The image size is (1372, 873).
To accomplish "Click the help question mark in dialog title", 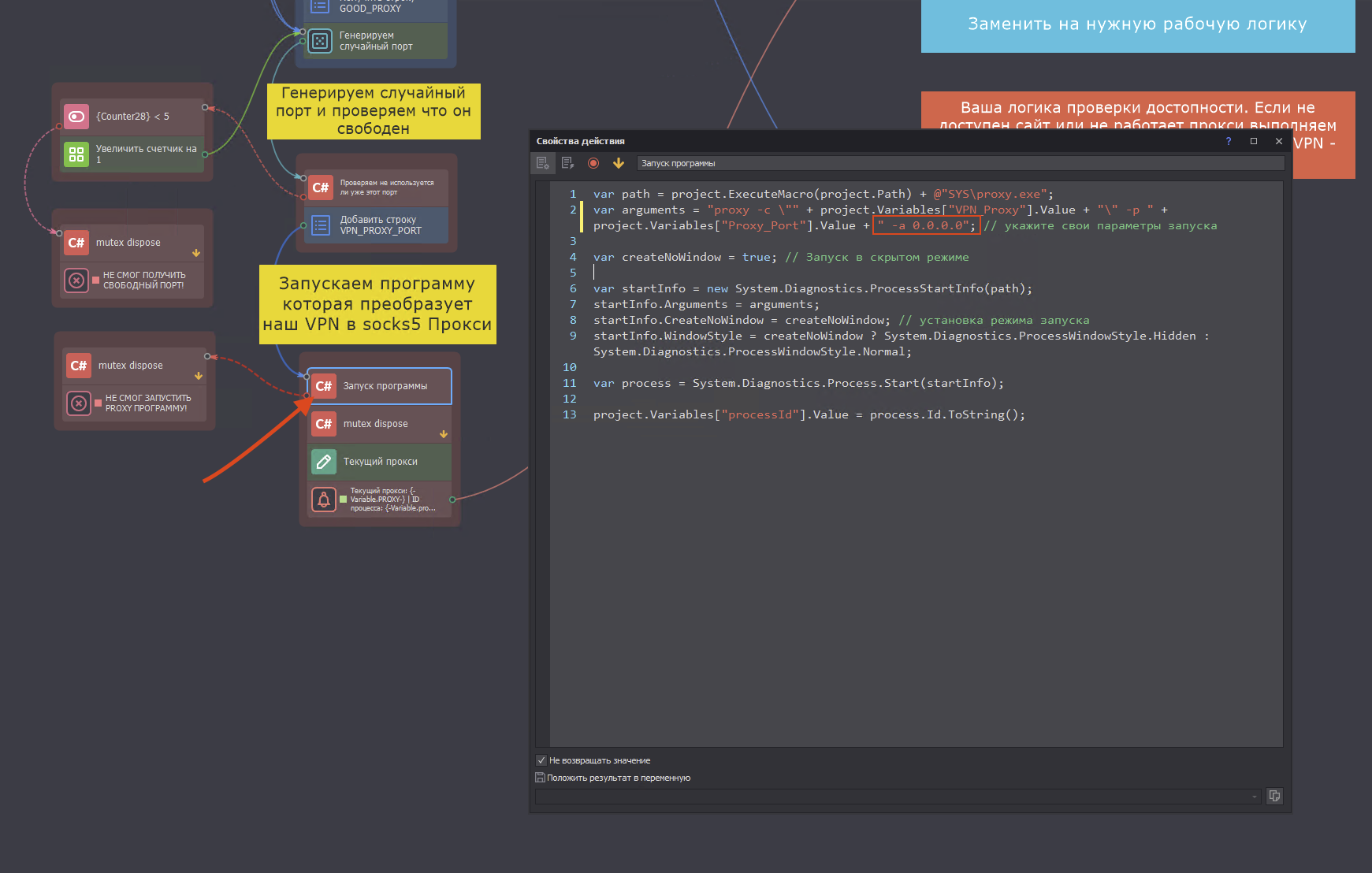I will pyautogui.click(x=1228, y=141).
